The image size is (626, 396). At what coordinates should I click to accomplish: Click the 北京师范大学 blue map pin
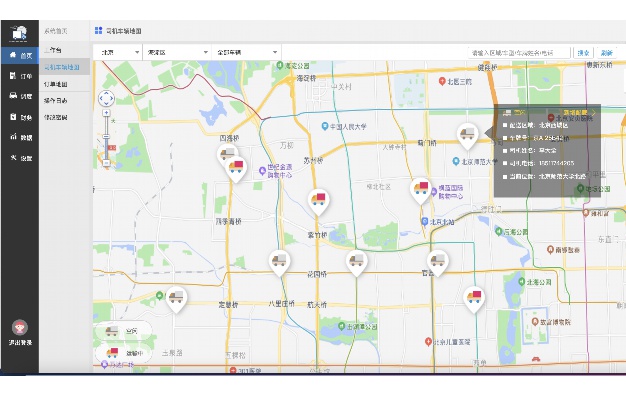pos(456,162)
